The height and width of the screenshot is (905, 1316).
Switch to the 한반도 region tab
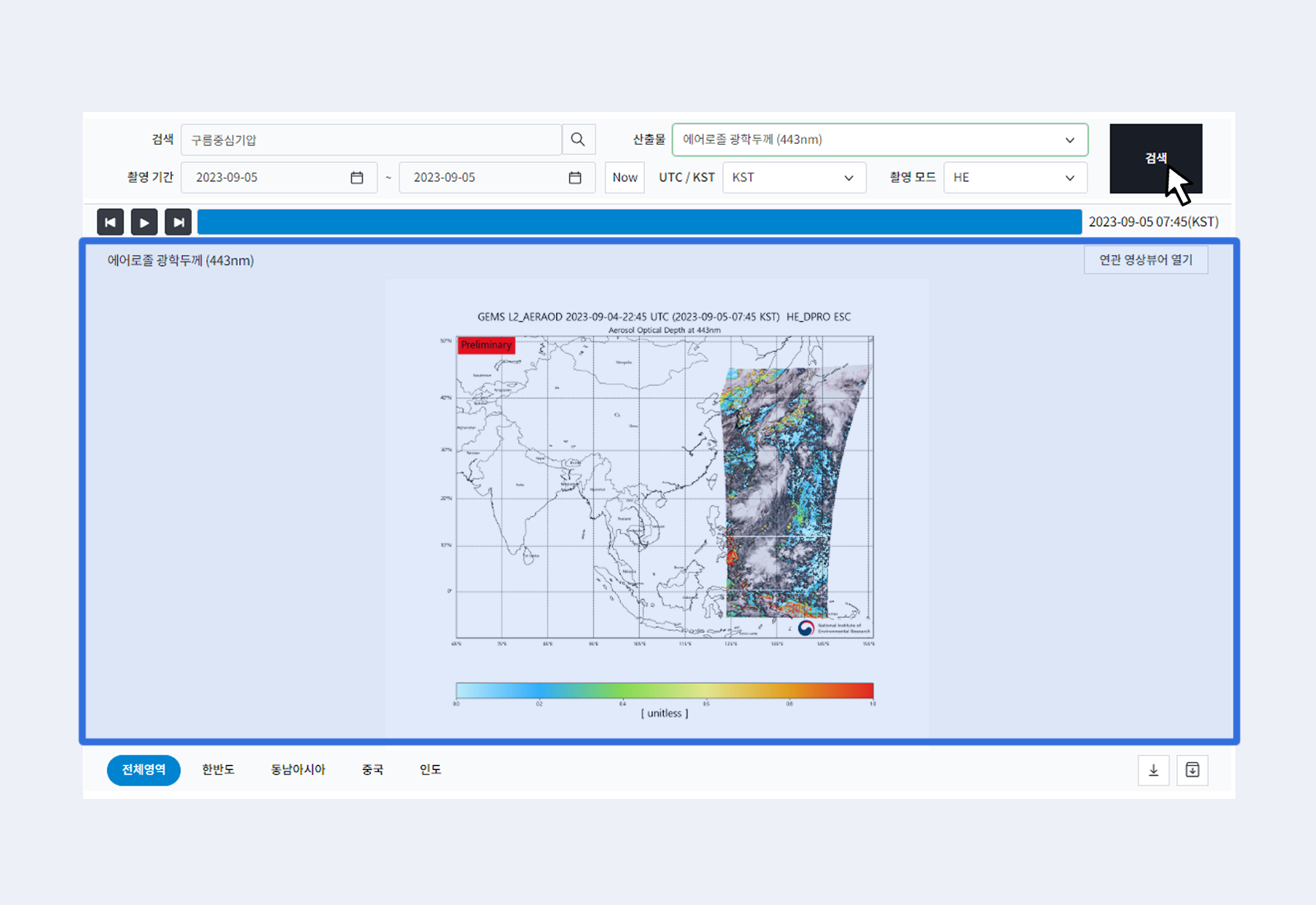point(218,770)
